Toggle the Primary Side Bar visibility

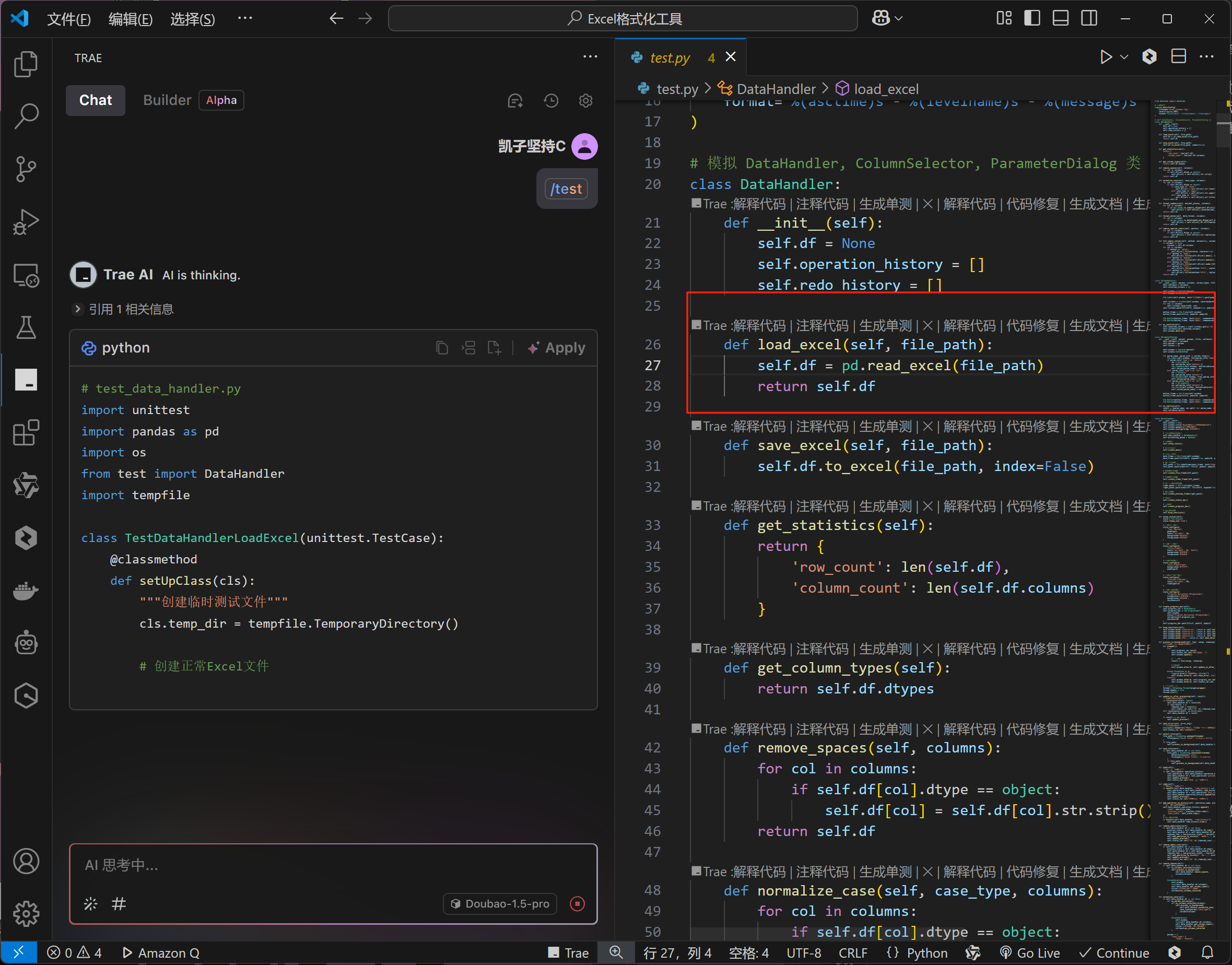[1031, 18]
